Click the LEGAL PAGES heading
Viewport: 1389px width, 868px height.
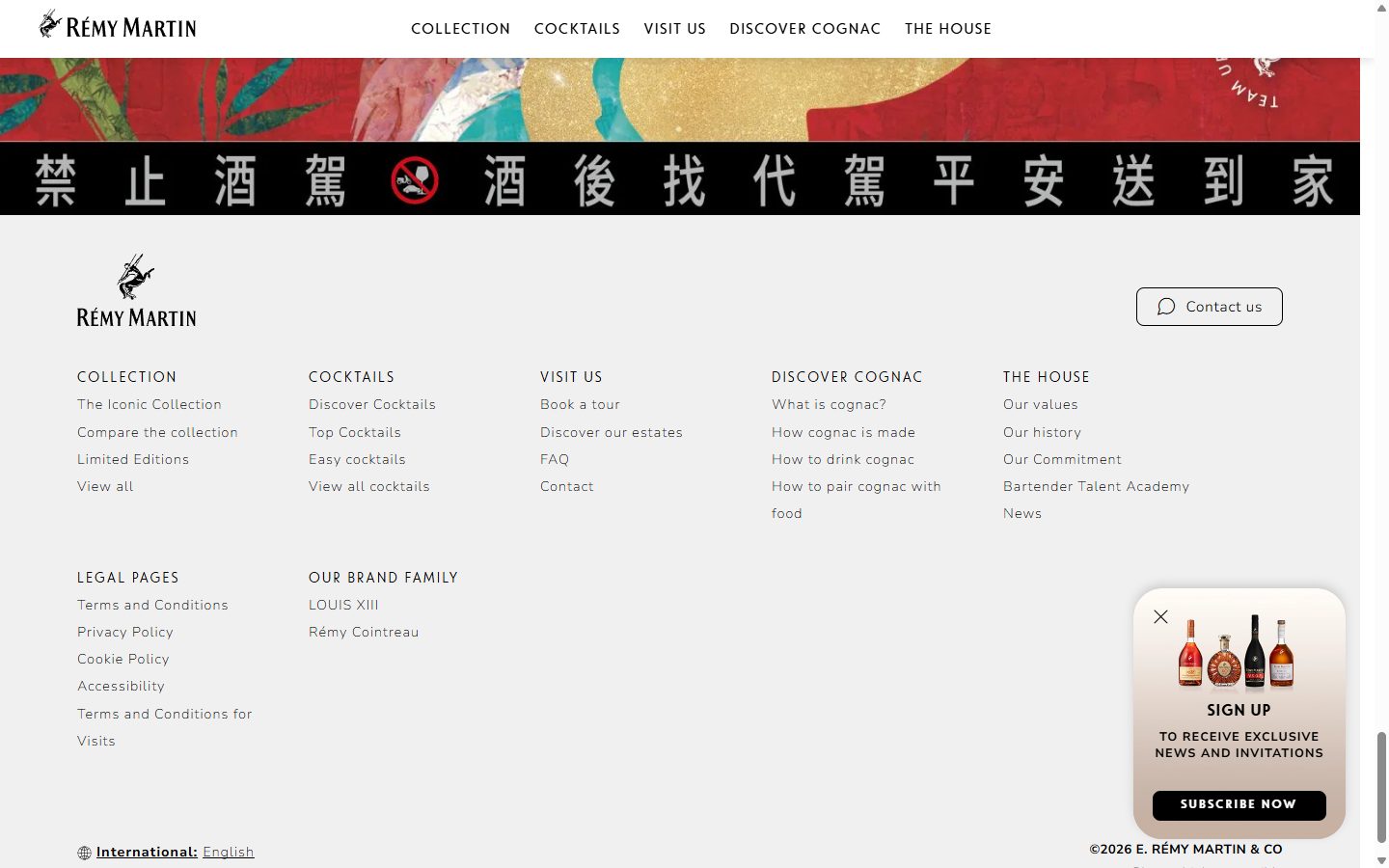tap(128, 578)
